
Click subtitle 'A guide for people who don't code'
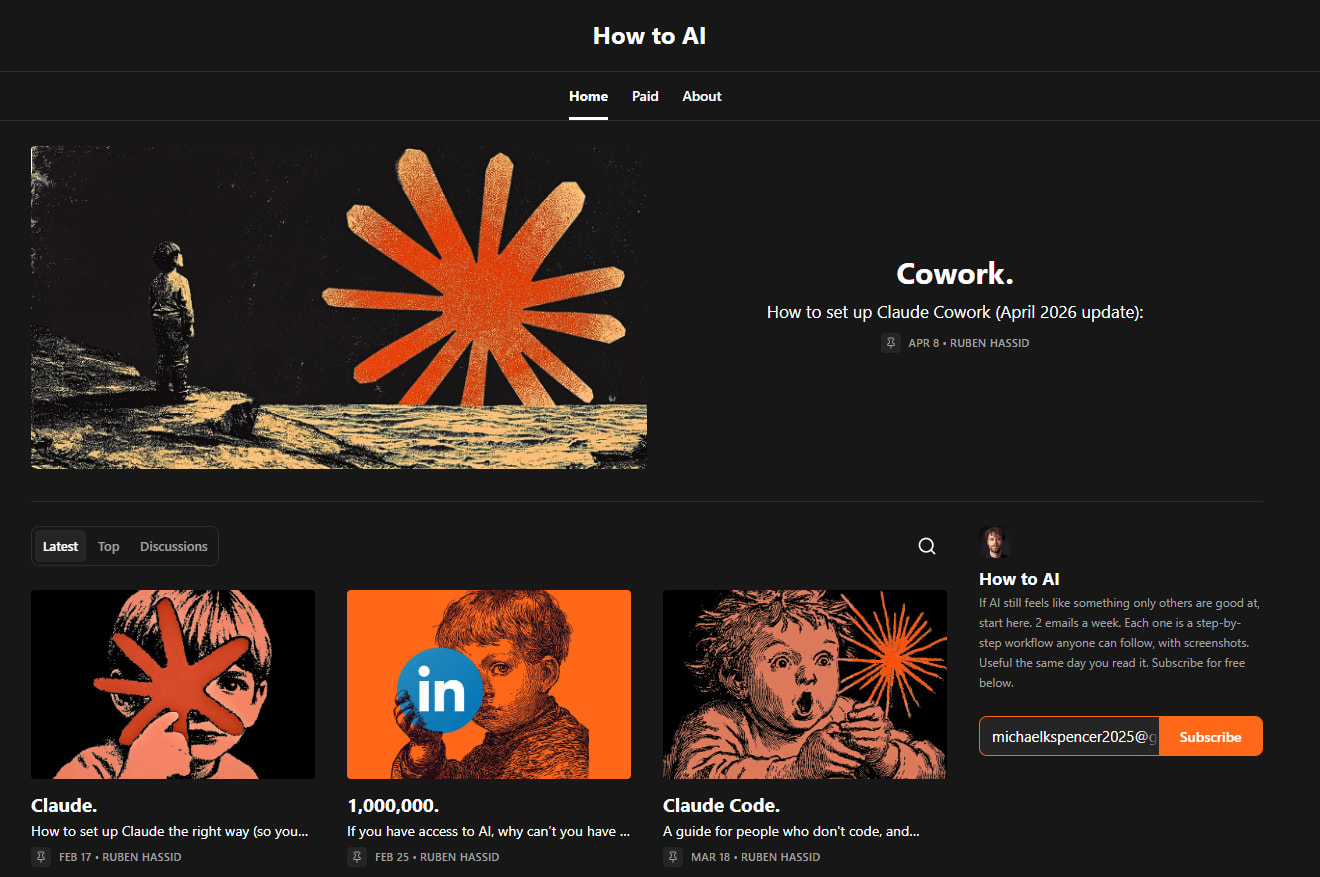coord(791,831)
